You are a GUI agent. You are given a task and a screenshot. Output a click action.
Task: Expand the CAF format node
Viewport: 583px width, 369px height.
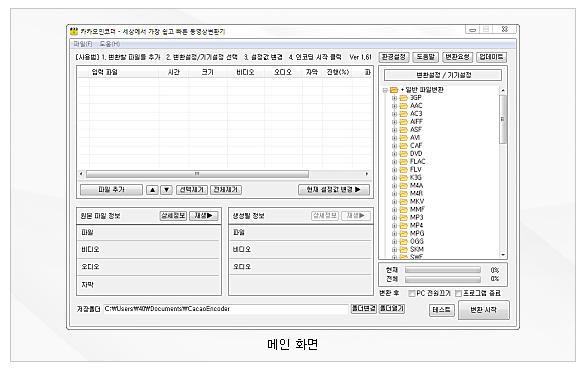pyautogui.click(x=394, y=146)
